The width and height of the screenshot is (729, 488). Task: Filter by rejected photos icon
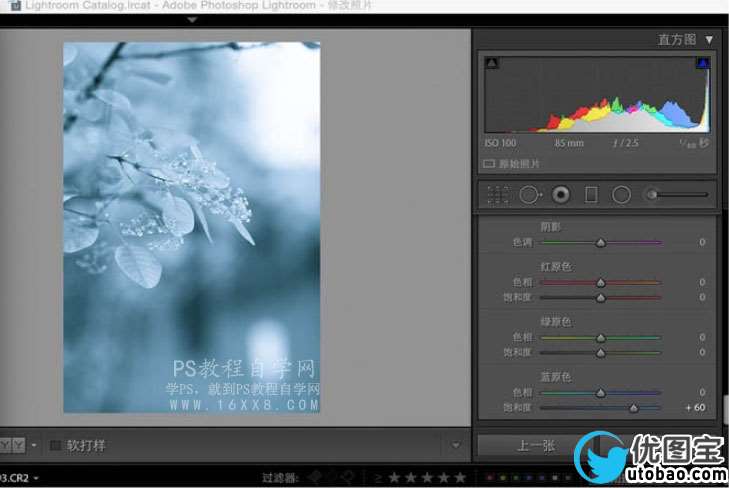[x=347, y=477]
